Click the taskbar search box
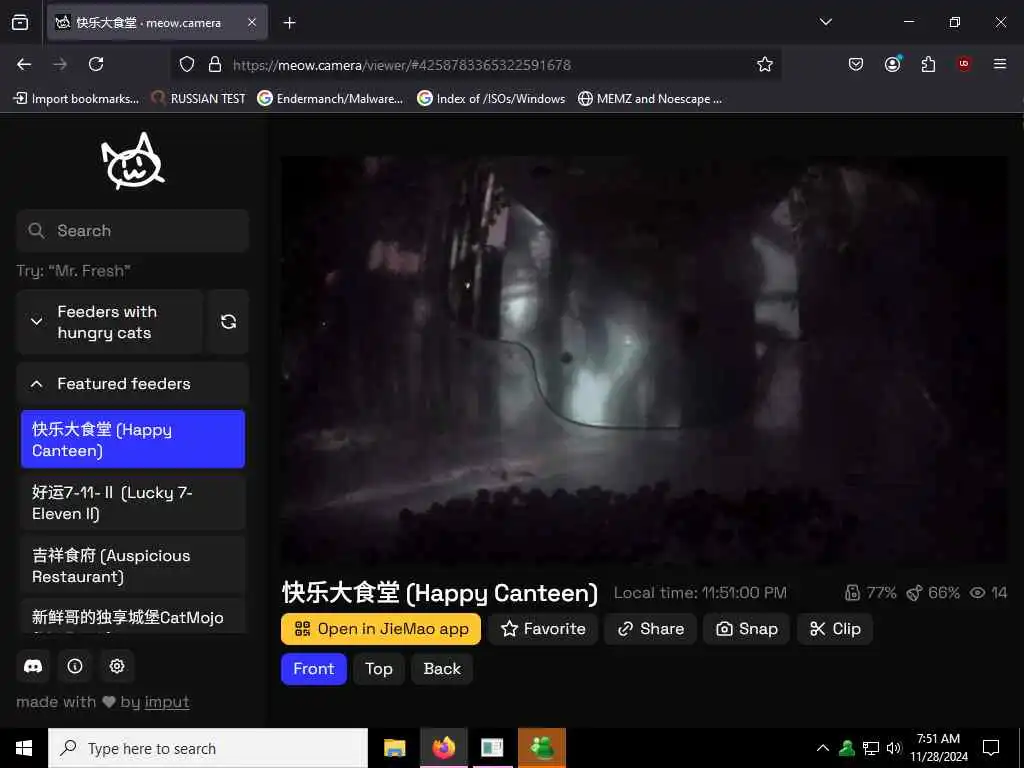 (x=208, y=748)
